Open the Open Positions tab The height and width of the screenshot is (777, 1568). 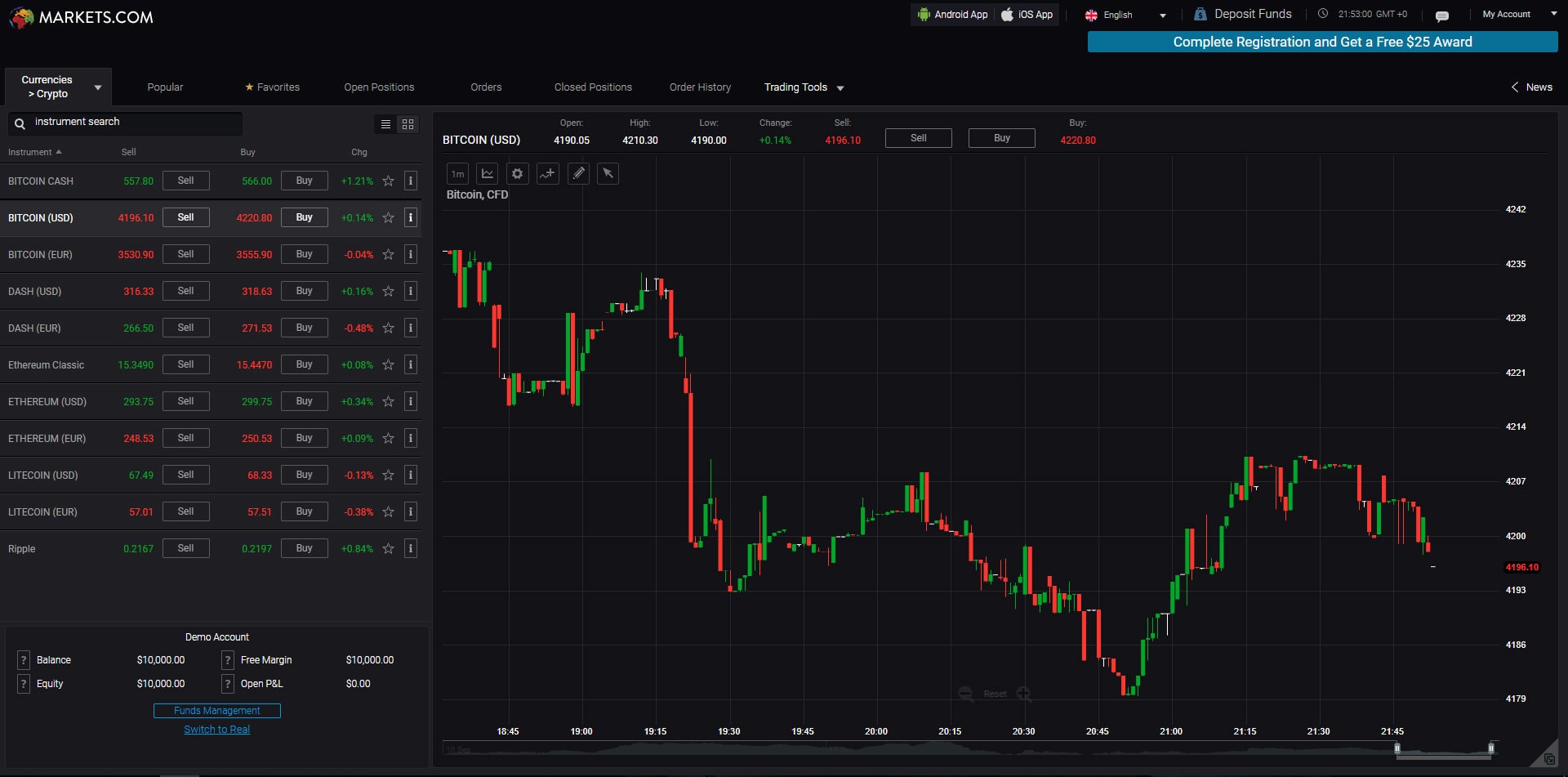(x=379, y=87)
